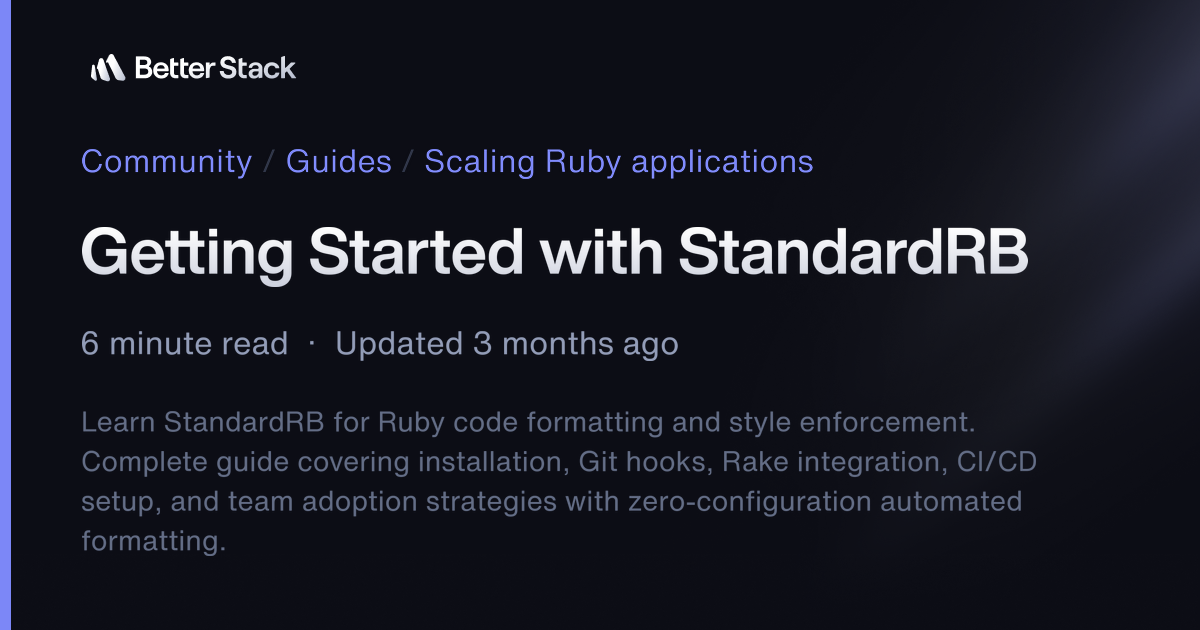This screenshot has width=1200, height=630.
Task: Click description line starting with setup, and team
Action: 551,501
